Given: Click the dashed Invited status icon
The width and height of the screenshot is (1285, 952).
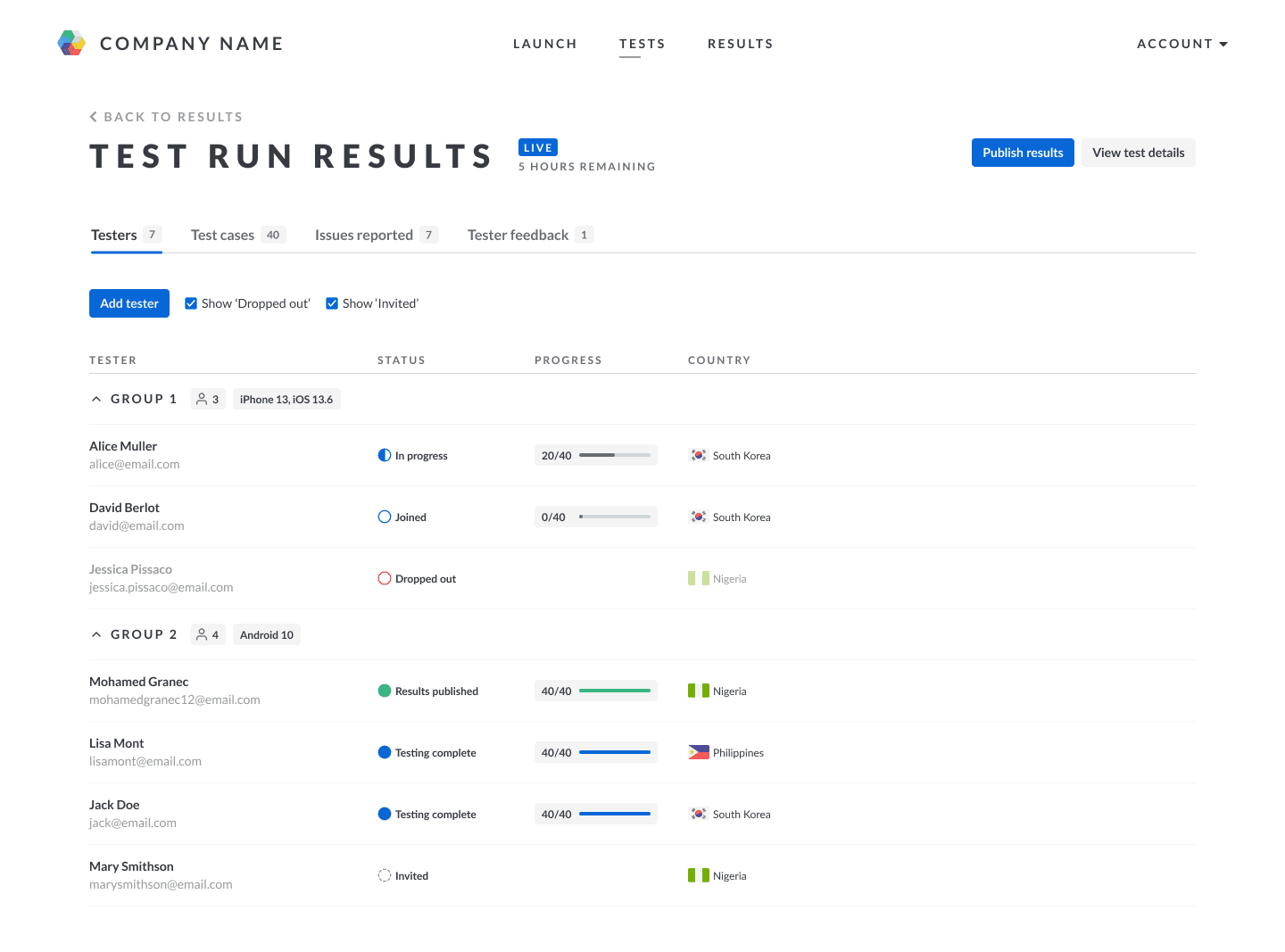Looking at the screenshot, I should coord(385,875).
